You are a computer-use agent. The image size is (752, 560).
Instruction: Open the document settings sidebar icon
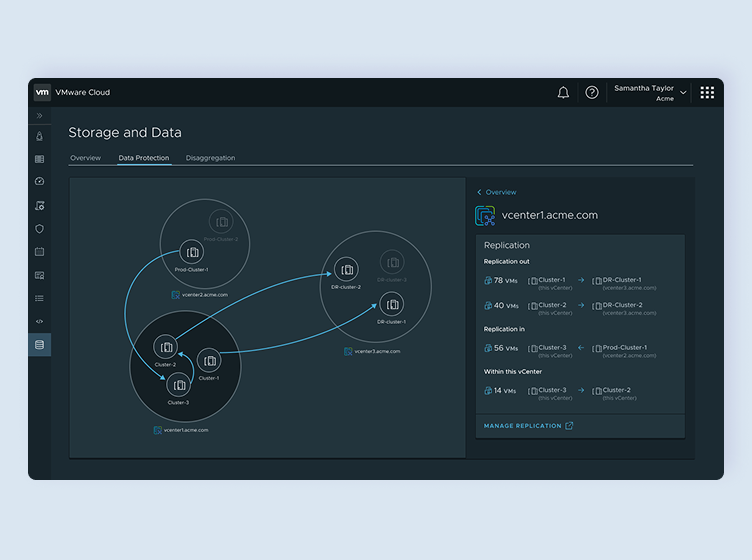tap(39, 206)
